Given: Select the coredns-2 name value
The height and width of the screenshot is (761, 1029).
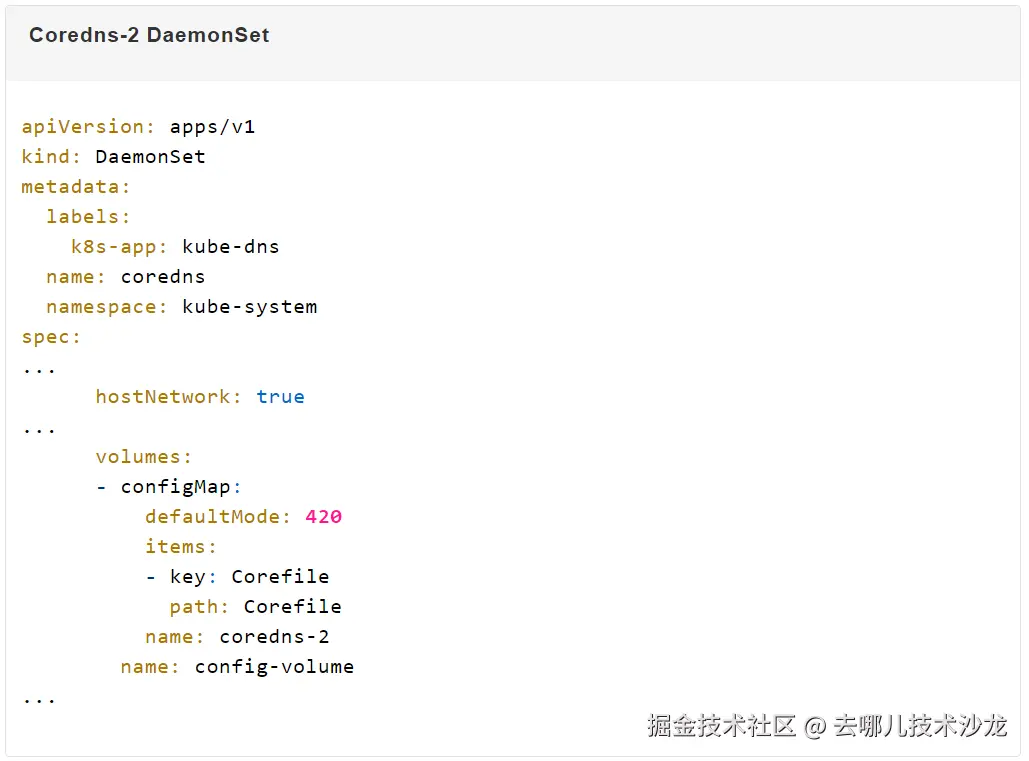Looking at the screenshot, I should [274, 637].
